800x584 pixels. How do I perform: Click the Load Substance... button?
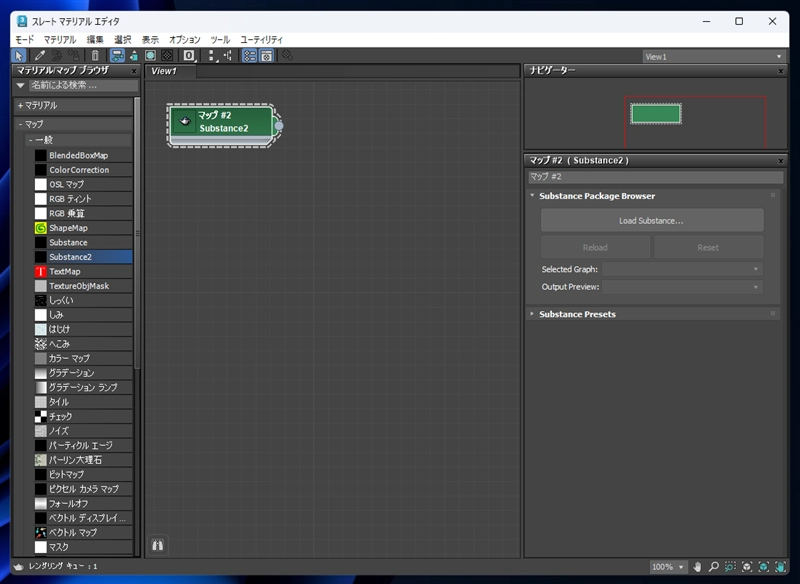tap(651, 220)
